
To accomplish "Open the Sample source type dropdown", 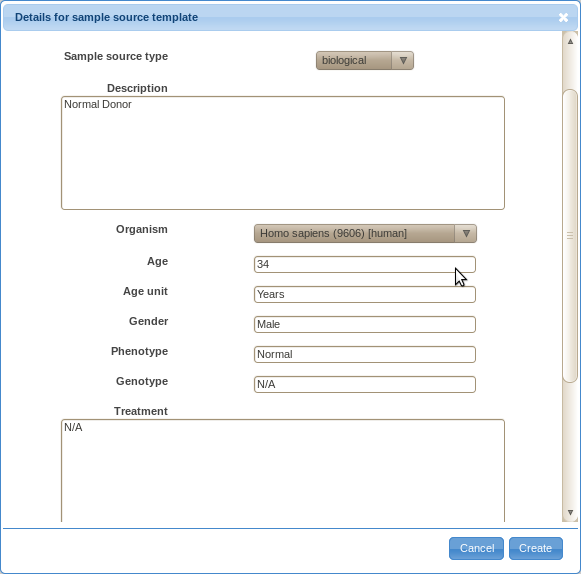I will pos(365,60).
